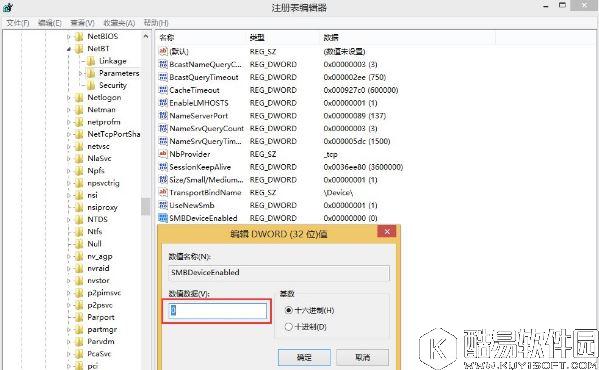
Task: Select the nv_agp tree item
Action: tap(99, 256)
